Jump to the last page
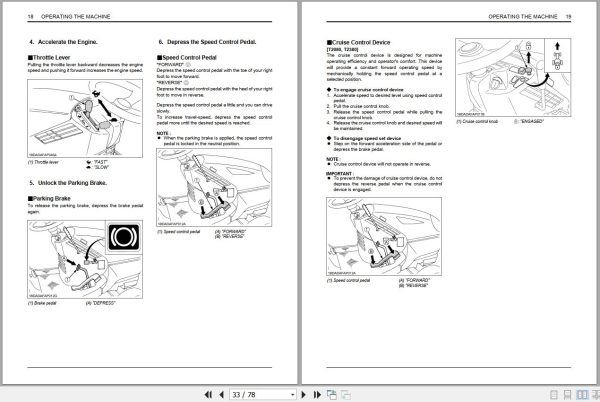600x402 pixels. [x=317, y=394]
